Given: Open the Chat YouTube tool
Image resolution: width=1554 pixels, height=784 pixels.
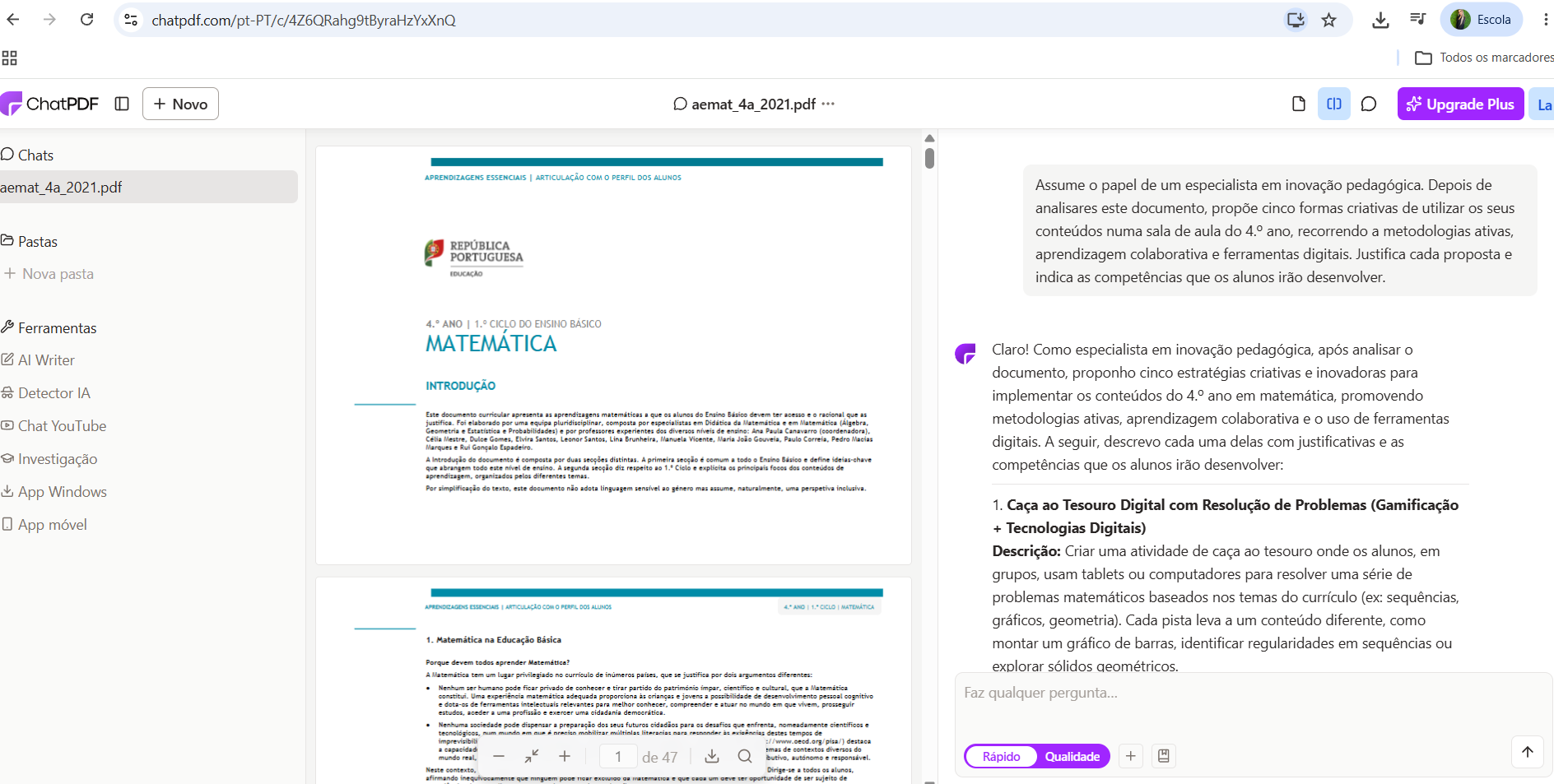Looking at the screenshot, I should (x=54, y=425).
